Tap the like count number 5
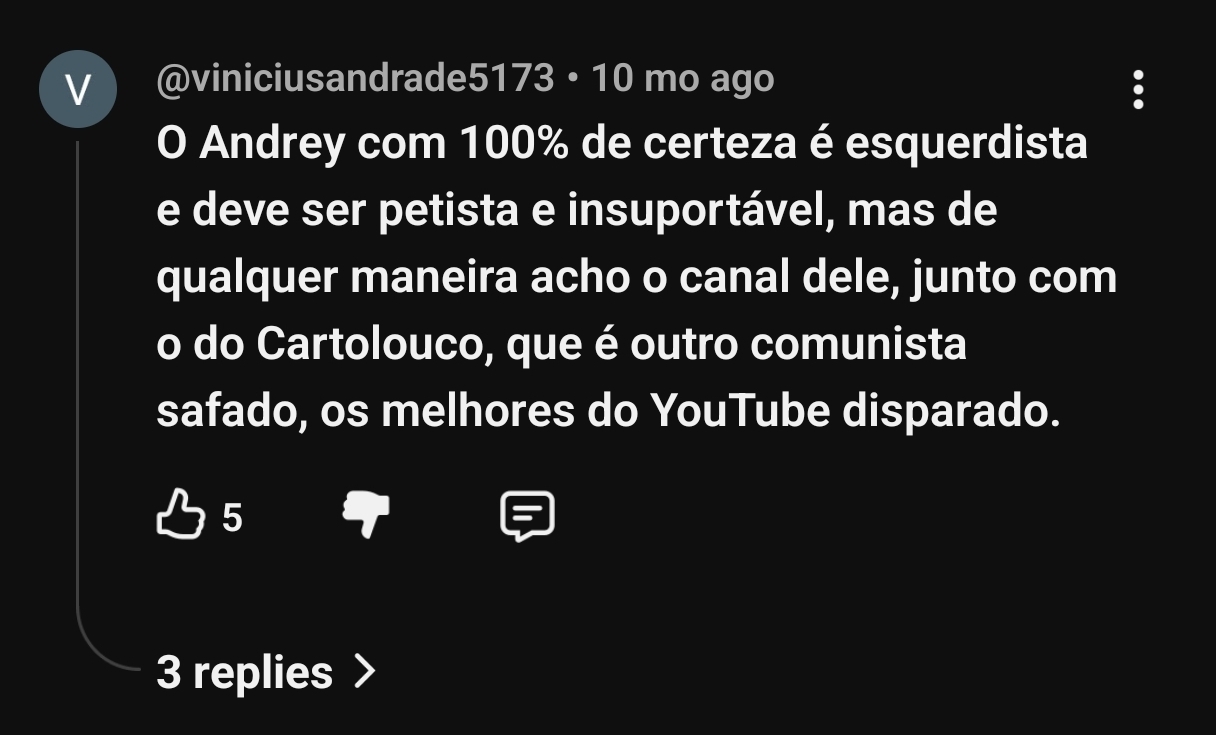The width and height of the screenshot is (1216, 735). point(232,518)
